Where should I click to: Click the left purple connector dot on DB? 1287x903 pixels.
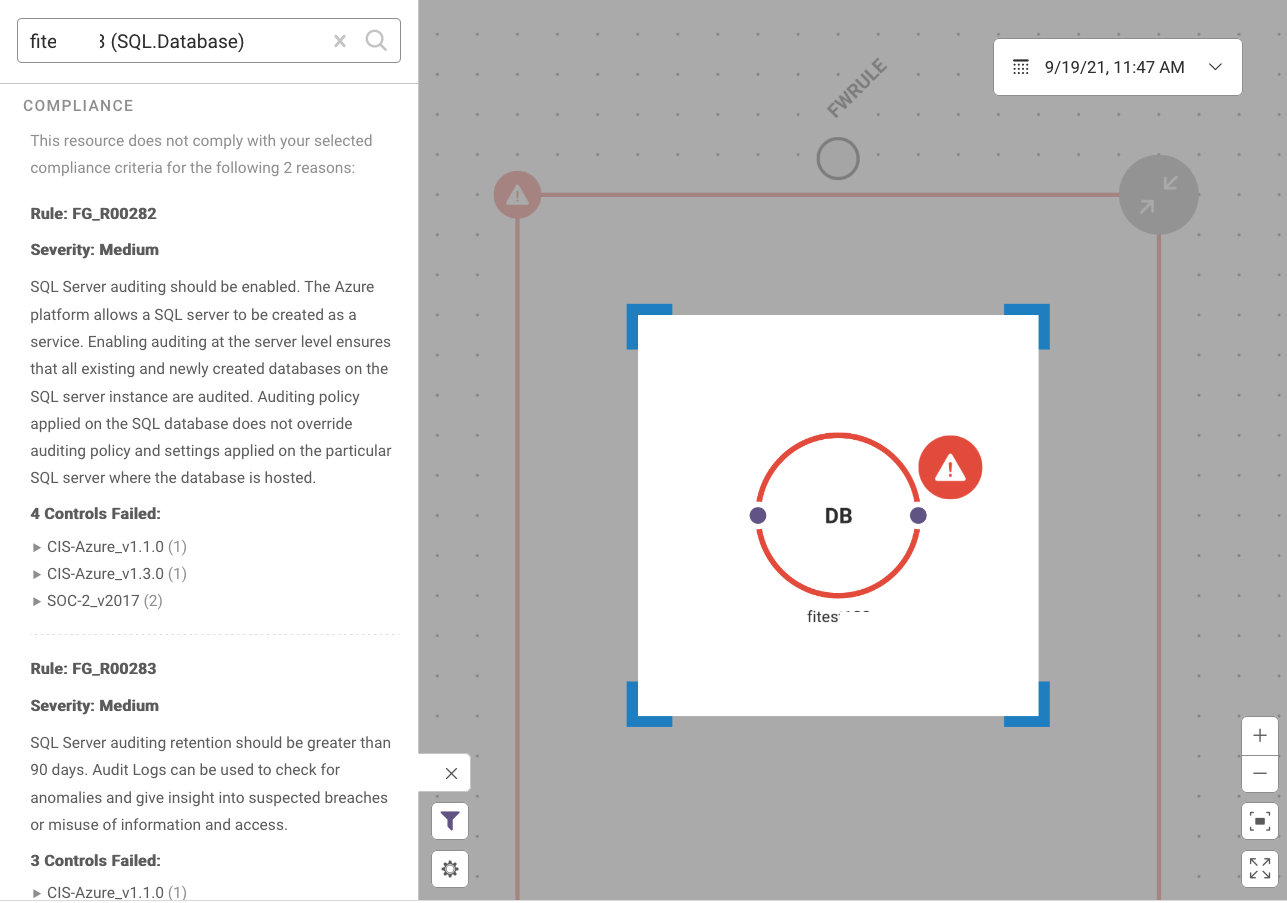point(758,515)
